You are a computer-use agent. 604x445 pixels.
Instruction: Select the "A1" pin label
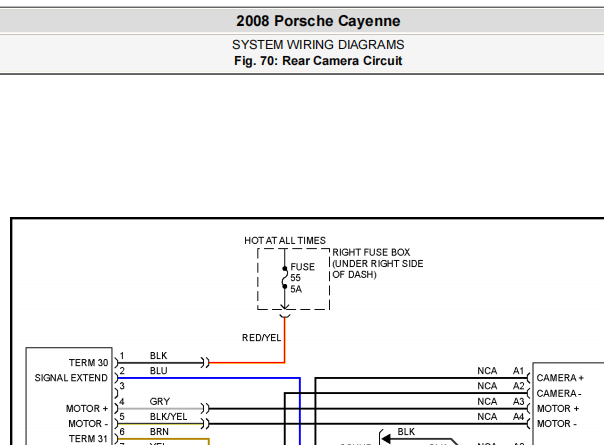pyautogui.click(x=518, y=371)
